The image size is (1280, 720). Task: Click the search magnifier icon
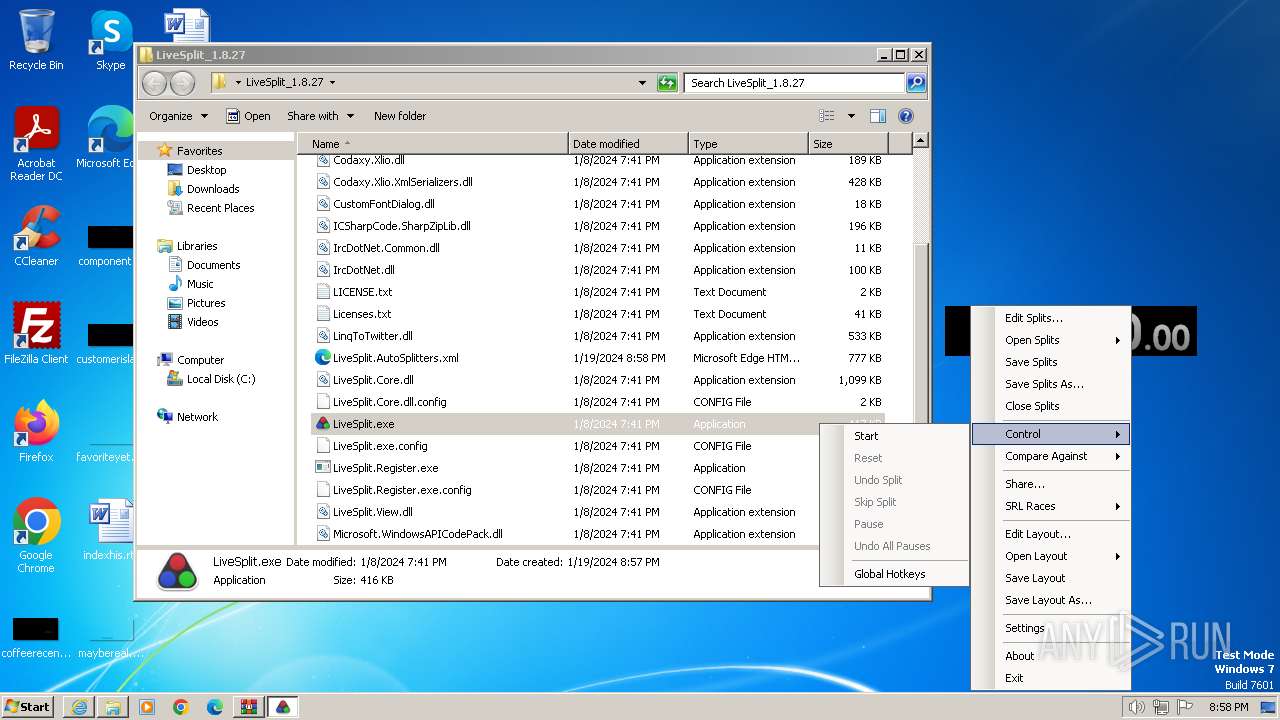click(x=916, y=83)
